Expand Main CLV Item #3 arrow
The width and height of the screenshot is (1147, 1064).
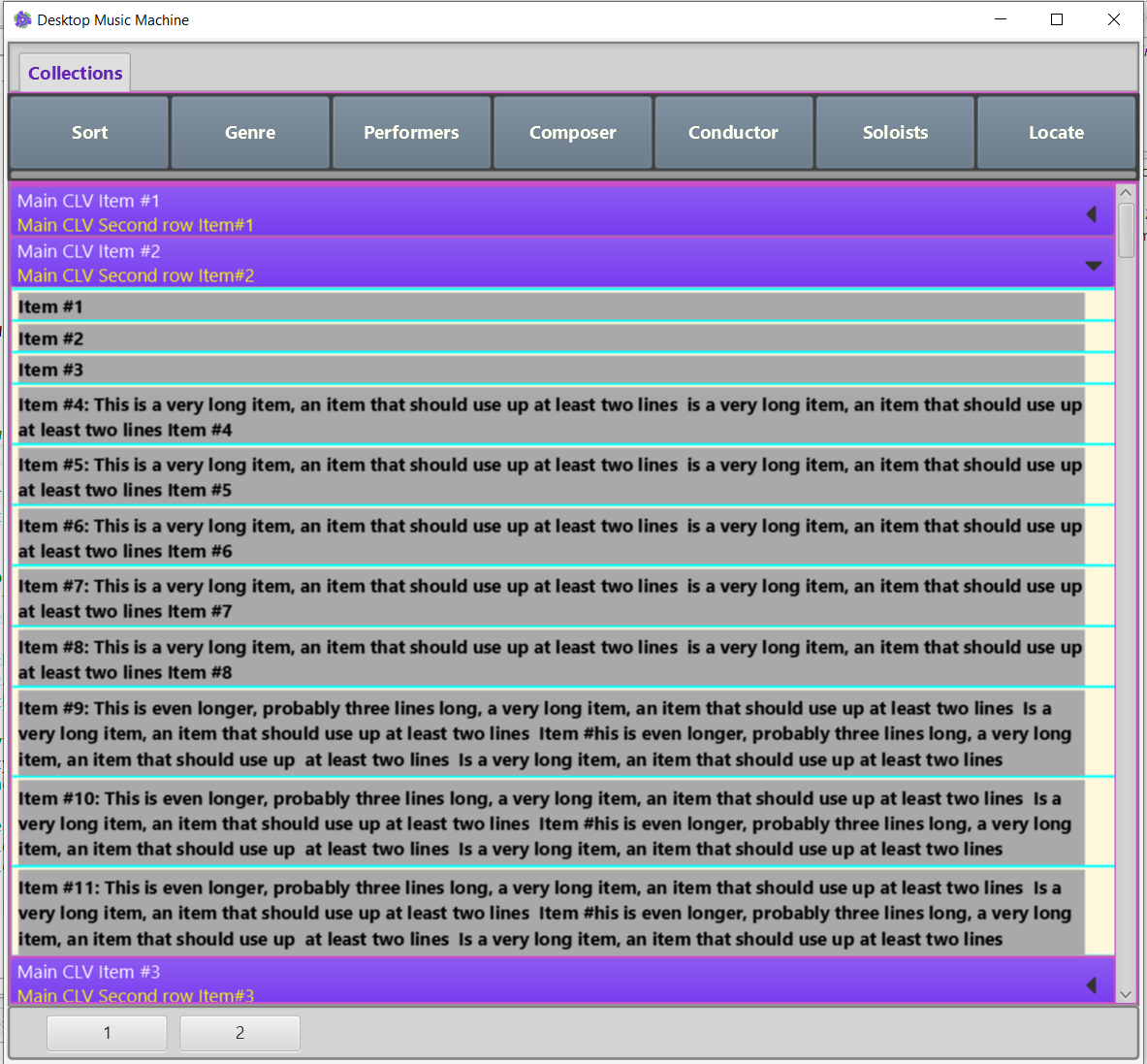[1092, 985]
